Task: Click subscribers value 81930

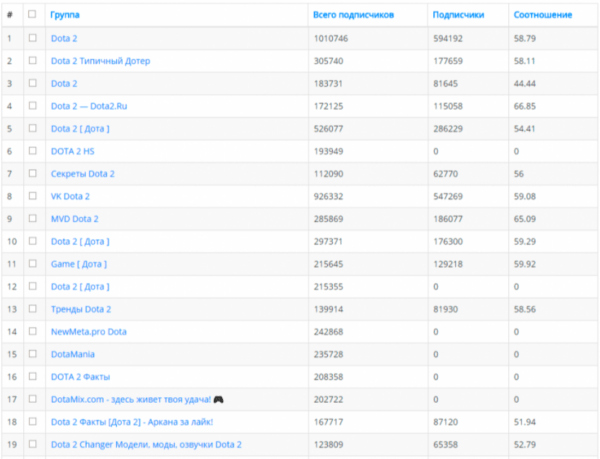Action: pyautogui.click(x=445, y=309)
